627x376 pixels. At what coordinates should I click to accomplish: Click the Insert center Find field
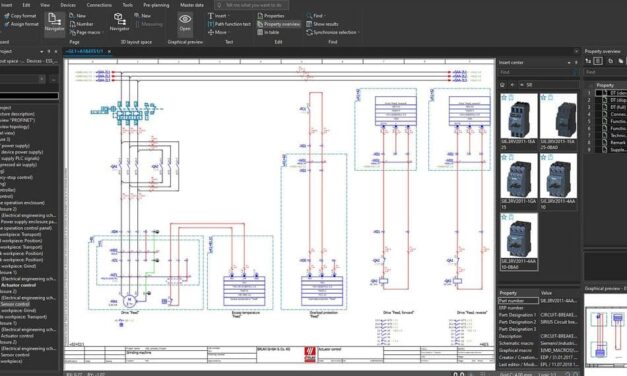point(538,72)
